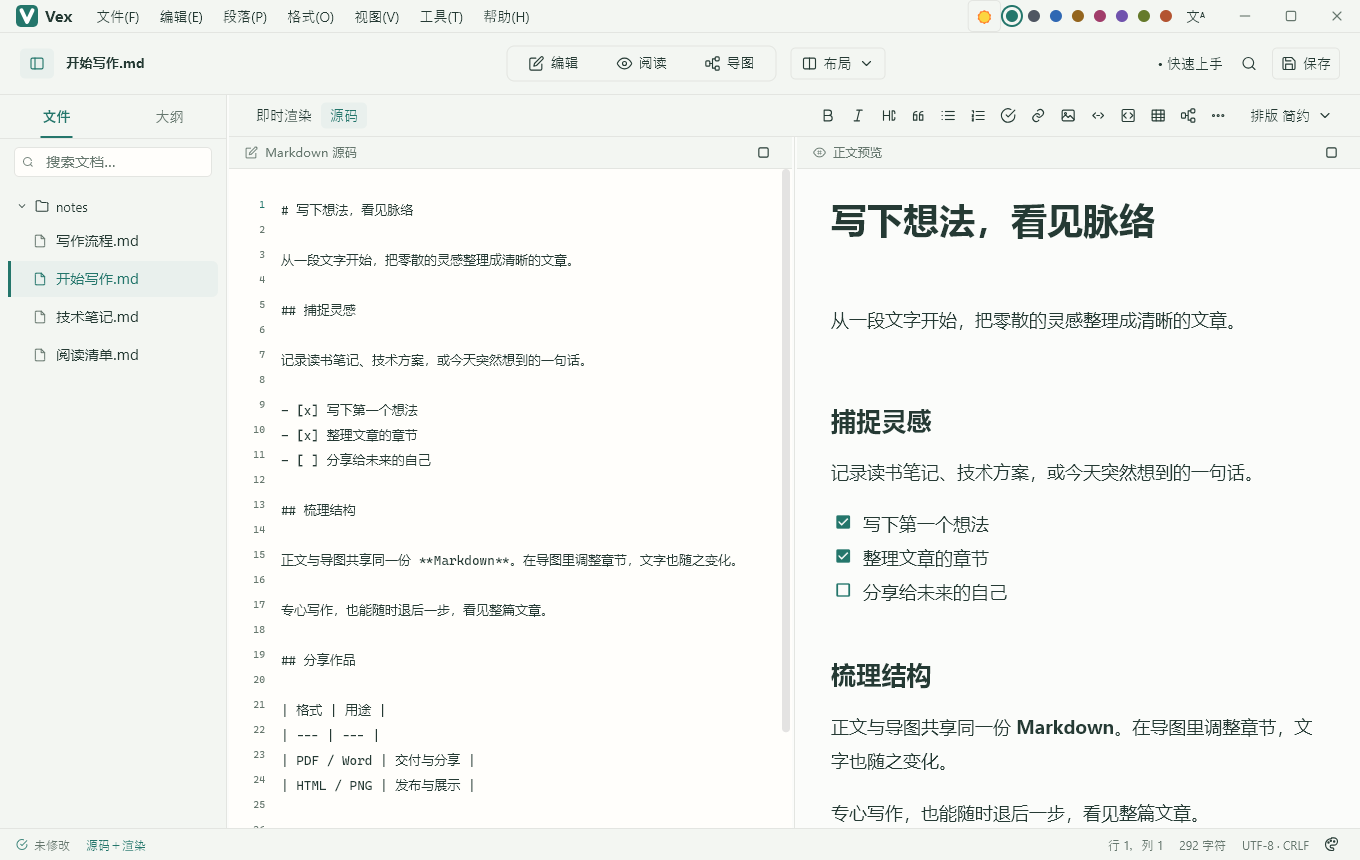The width and height of the screenshot is (1360, 860).
Task: Select the purple theme color swatch
Action: click(x=1122, y=16)
